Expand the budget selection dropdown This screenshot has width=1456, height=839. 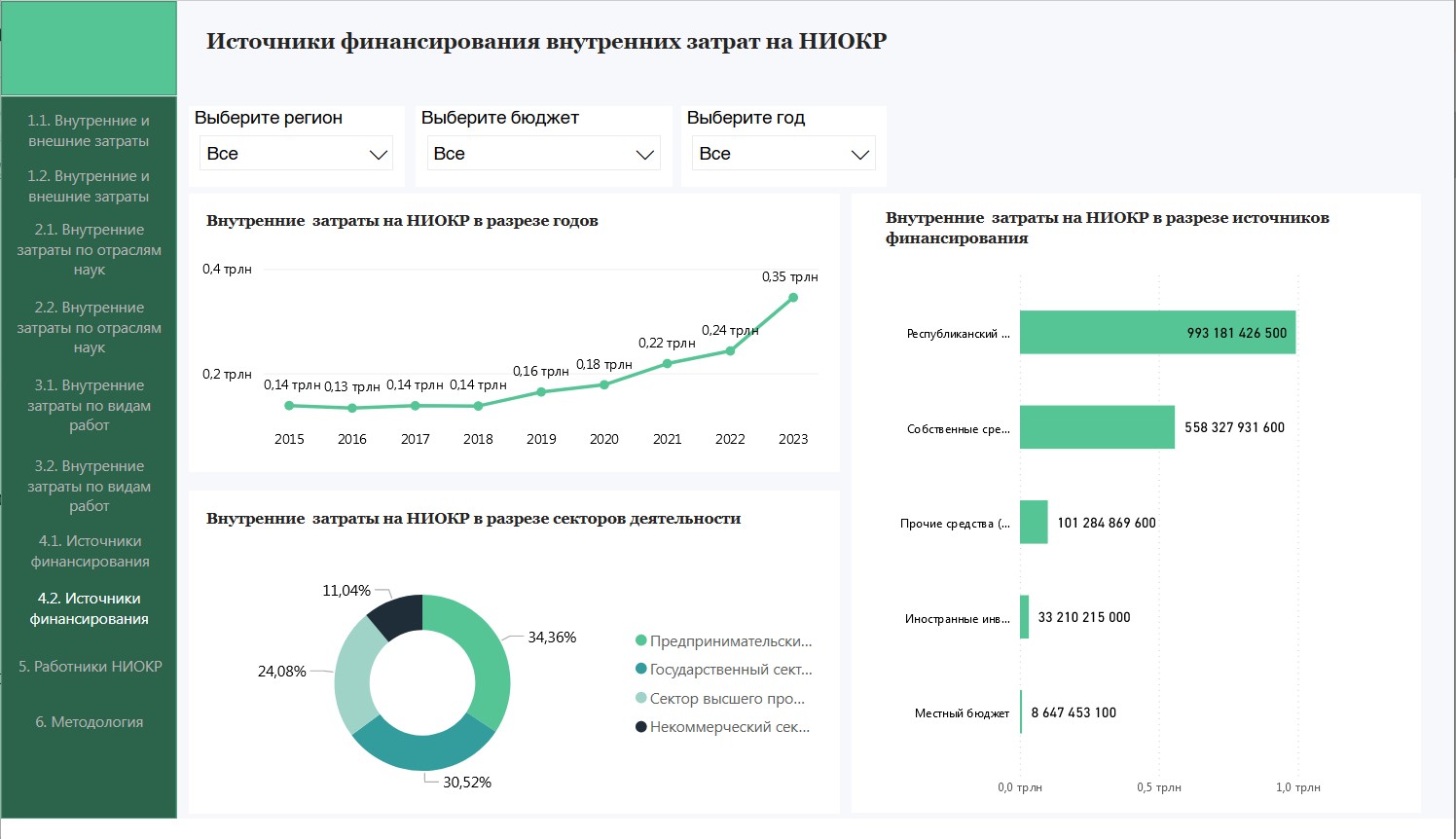pyautogui.click(x=543, y=154)
